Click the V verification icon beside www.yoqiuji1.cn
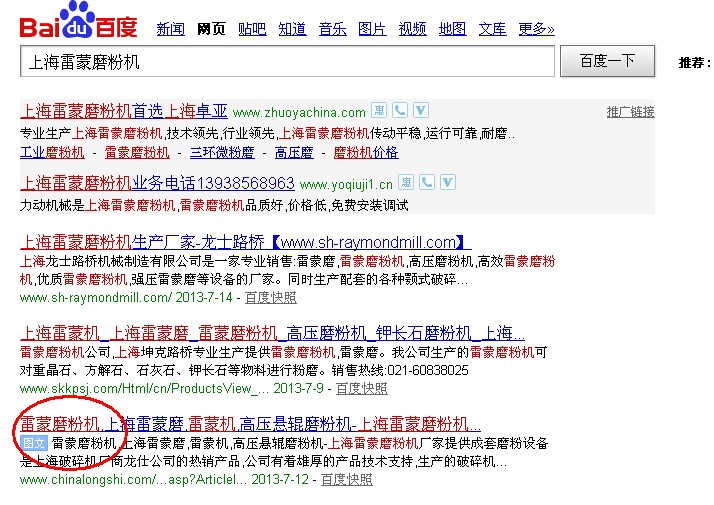Screen dimensions: 714x505 pos(448,183)
